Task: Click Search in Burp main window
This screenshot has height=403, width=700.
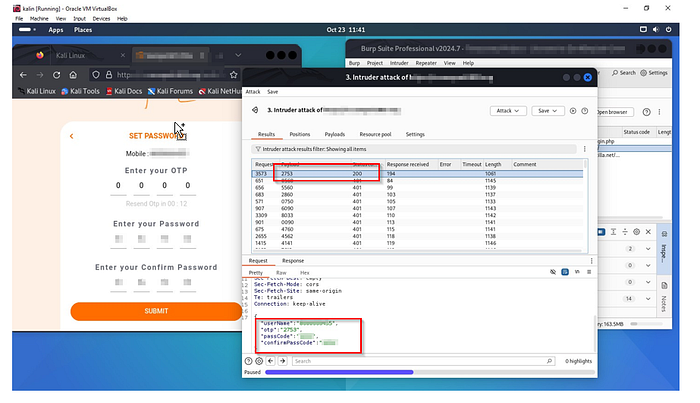Action: click(x=624, y=73)
